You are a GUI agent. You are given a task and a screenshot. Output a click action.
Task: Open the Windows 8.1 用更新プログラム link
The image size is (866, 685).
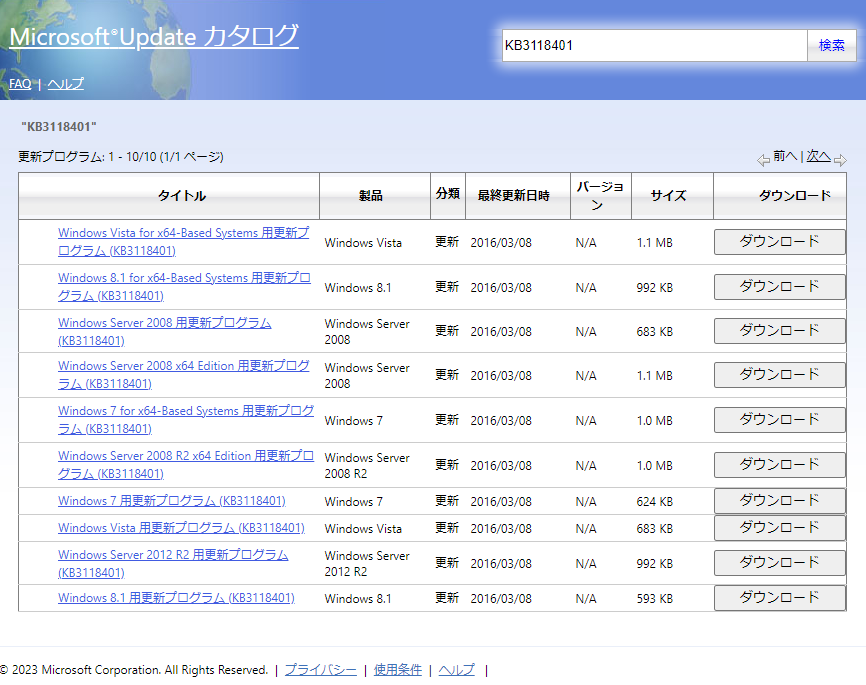176,598
